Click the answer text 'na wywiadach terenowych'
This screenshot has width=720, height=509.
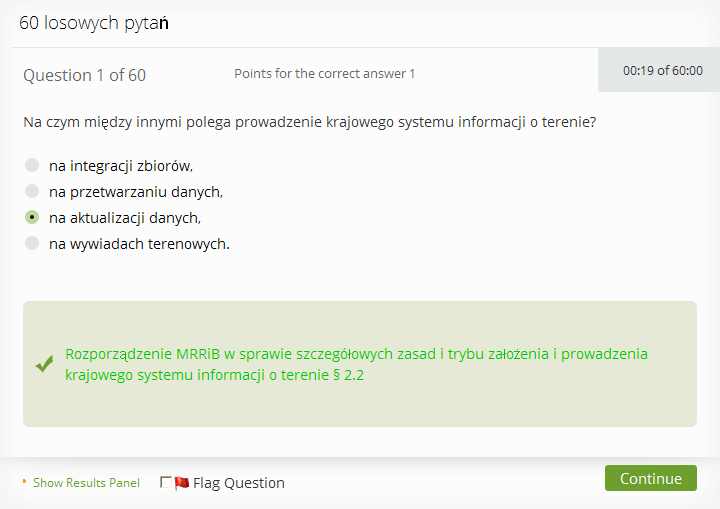click(x=139, y=244)
